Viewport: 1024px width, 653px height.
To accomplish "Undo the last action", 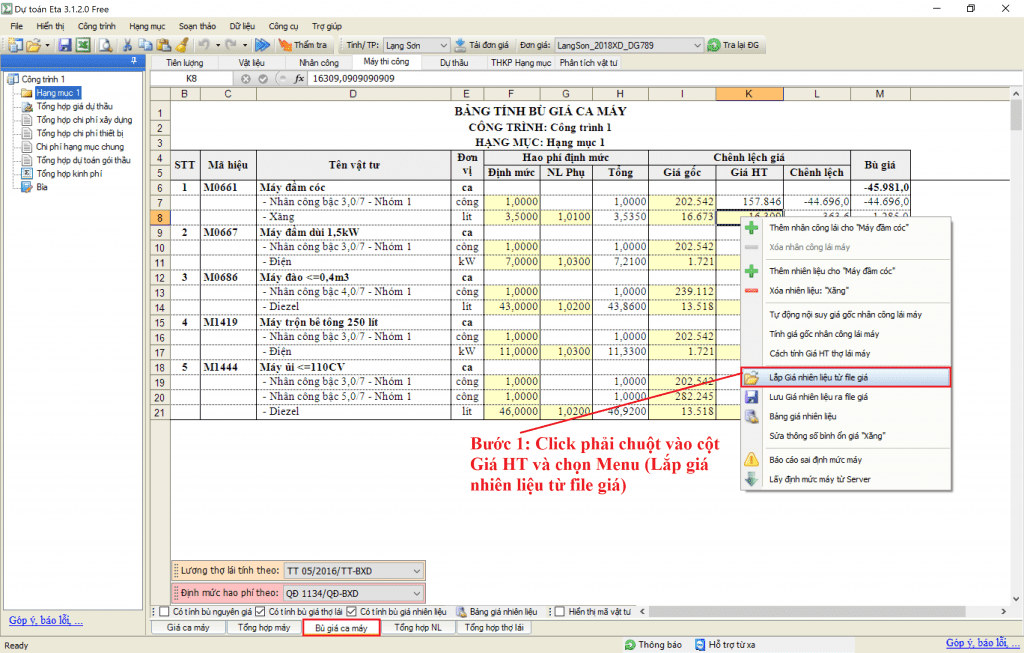I will click(204, 45).
